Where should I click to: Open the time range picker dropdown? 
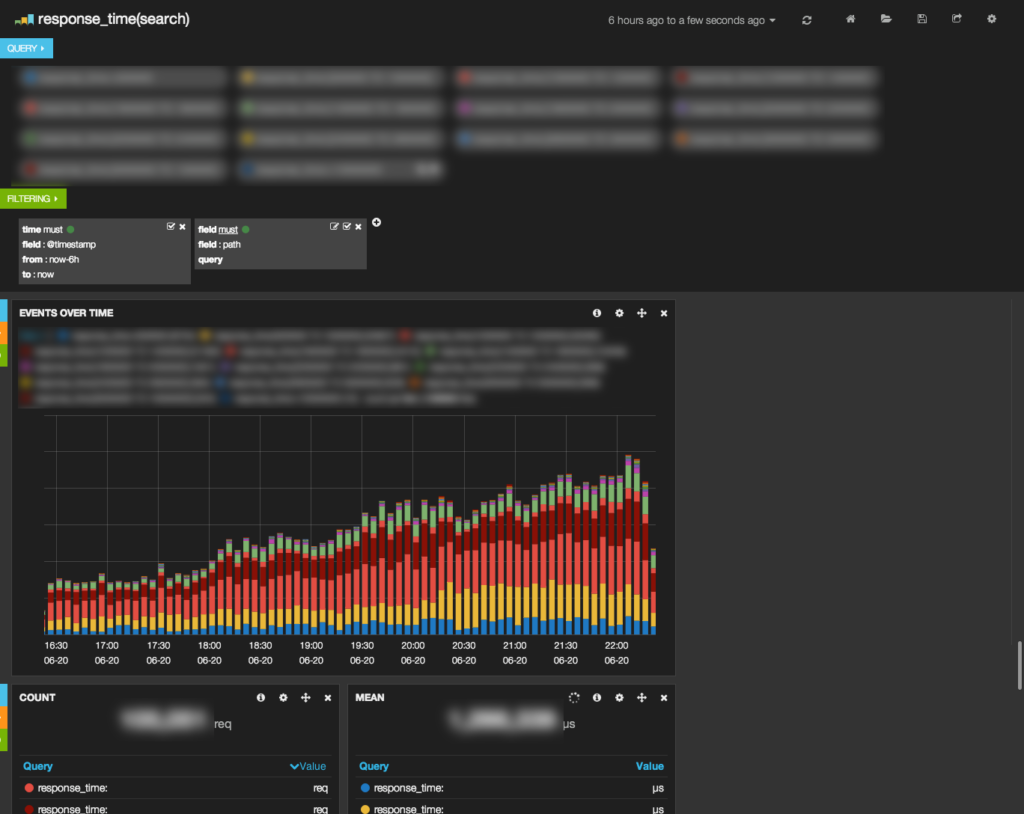690,19
